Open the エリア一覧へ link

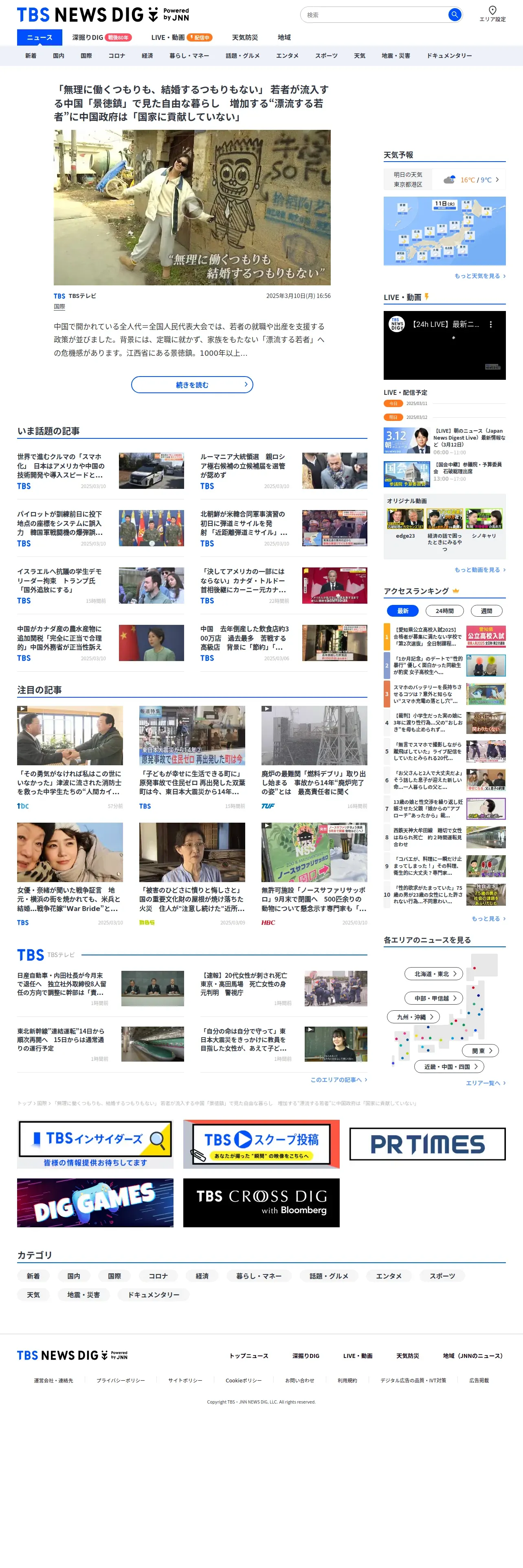[486, 1083]
